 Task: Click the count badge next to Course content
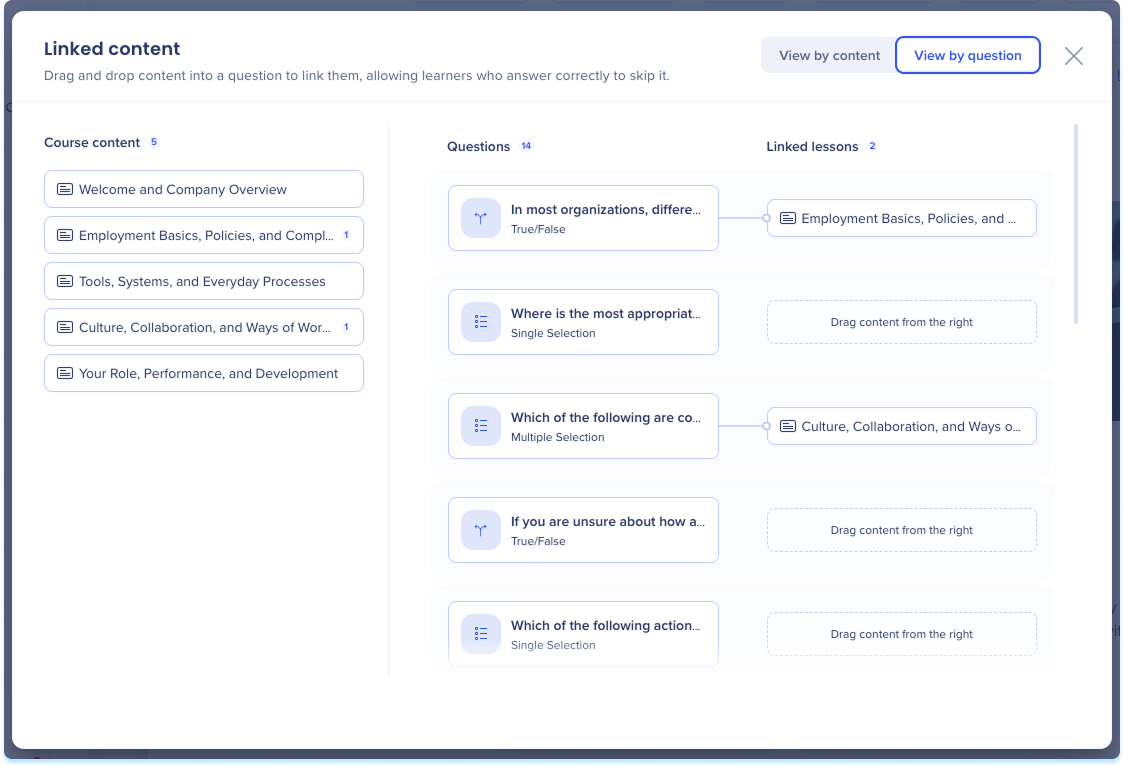click(x=153, y=142)
